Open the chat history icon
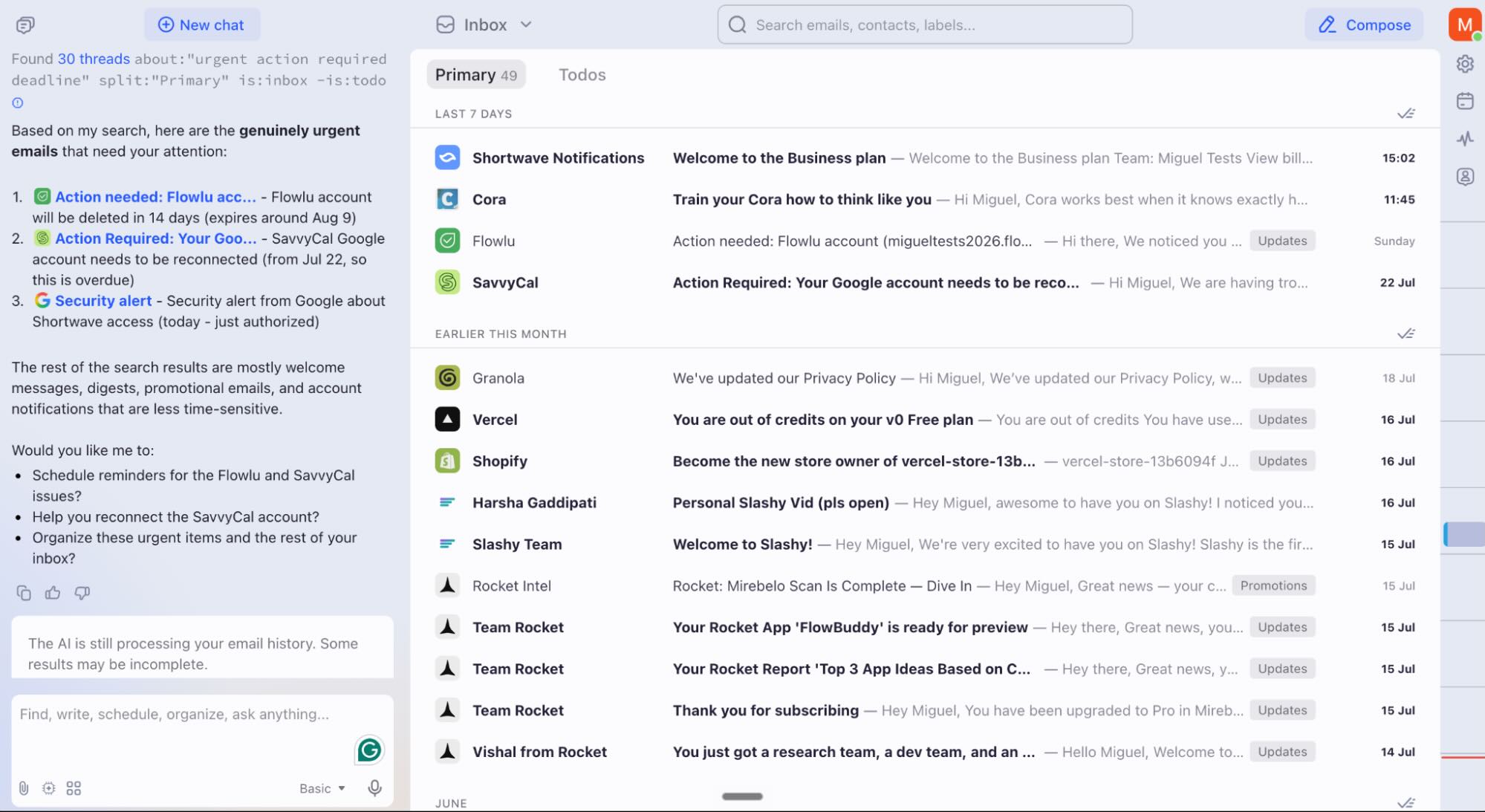The height and width of the screenshot is (812, 1485). (x=25, y=25)
